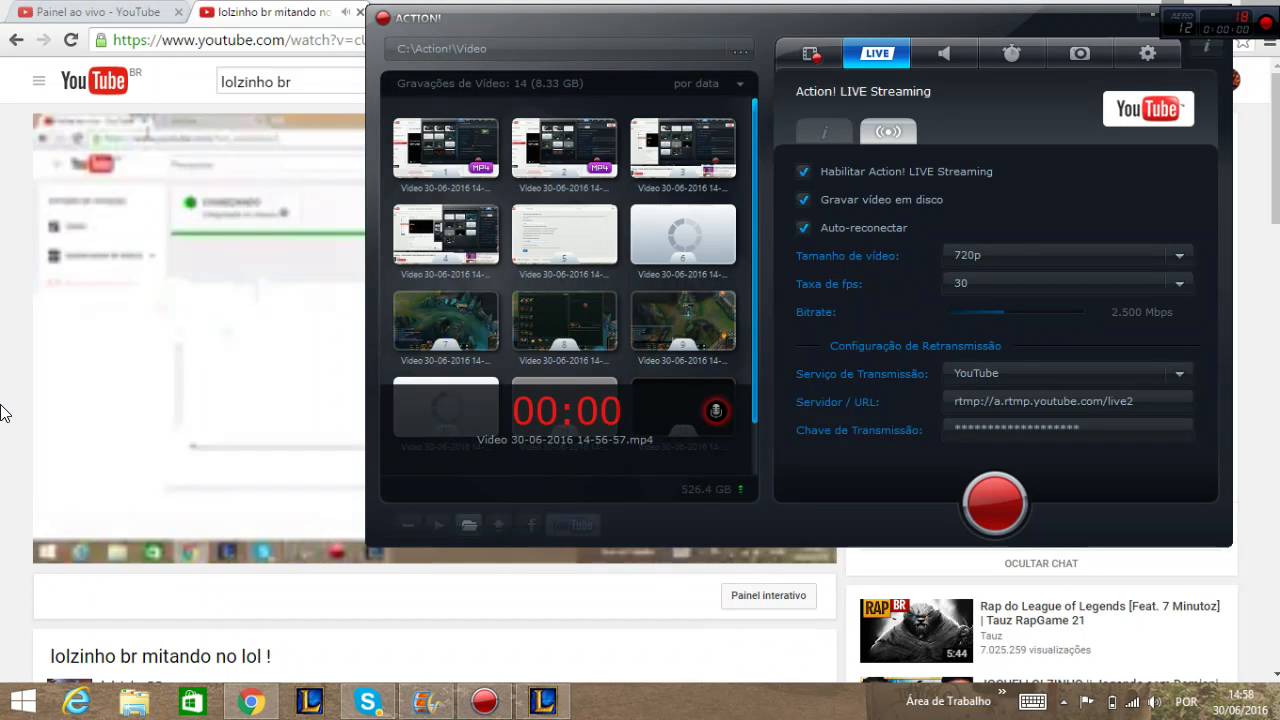The image size is (1280, 720).
Task: Click OCULTAR CHAT on YouTube page
Action: click(1041, 563)
